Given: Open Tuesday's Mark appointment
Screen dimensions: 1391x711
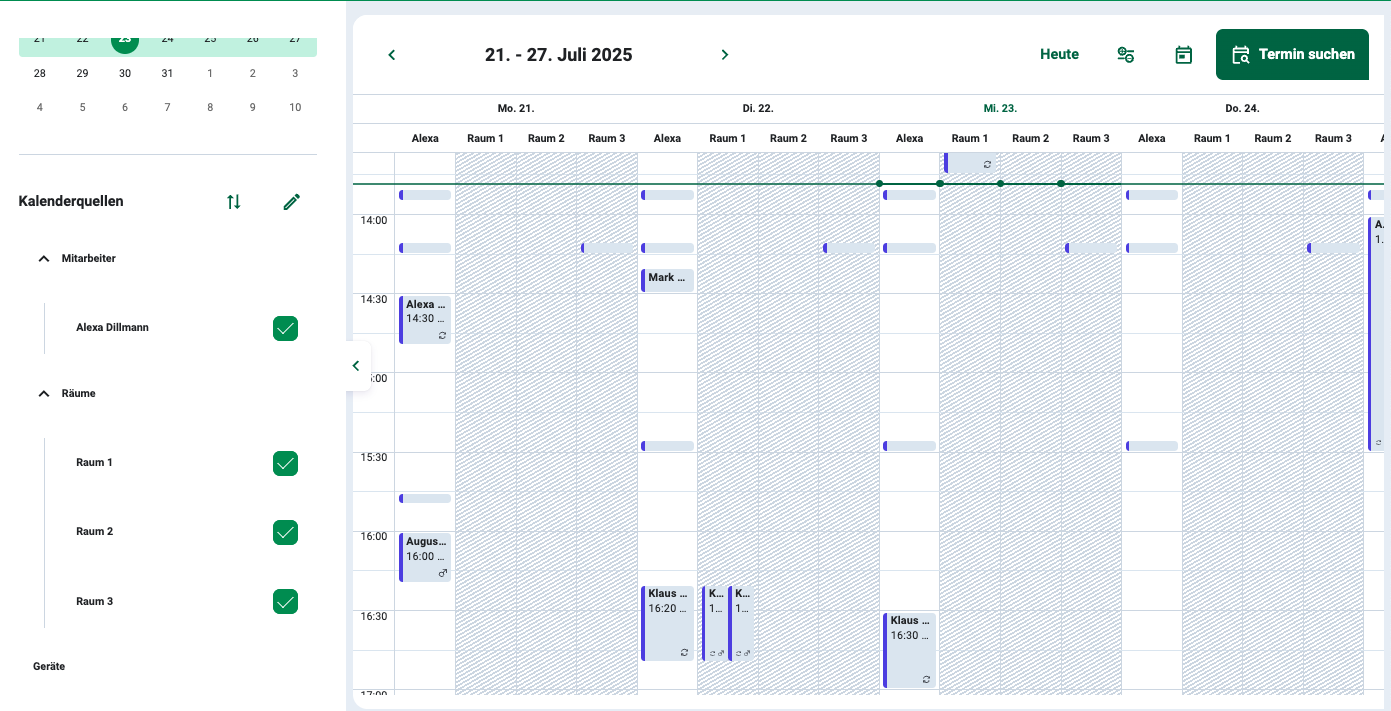Looking at the screenshot, I should [667, 280].
